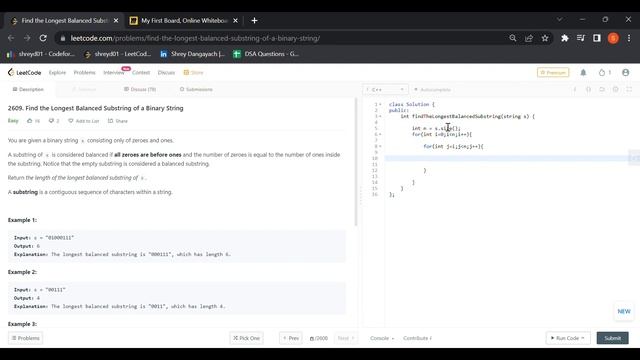Viewport: 640px width, 360px height.
Task: Open the notifications bell
Action: click(x=583, y=73)
